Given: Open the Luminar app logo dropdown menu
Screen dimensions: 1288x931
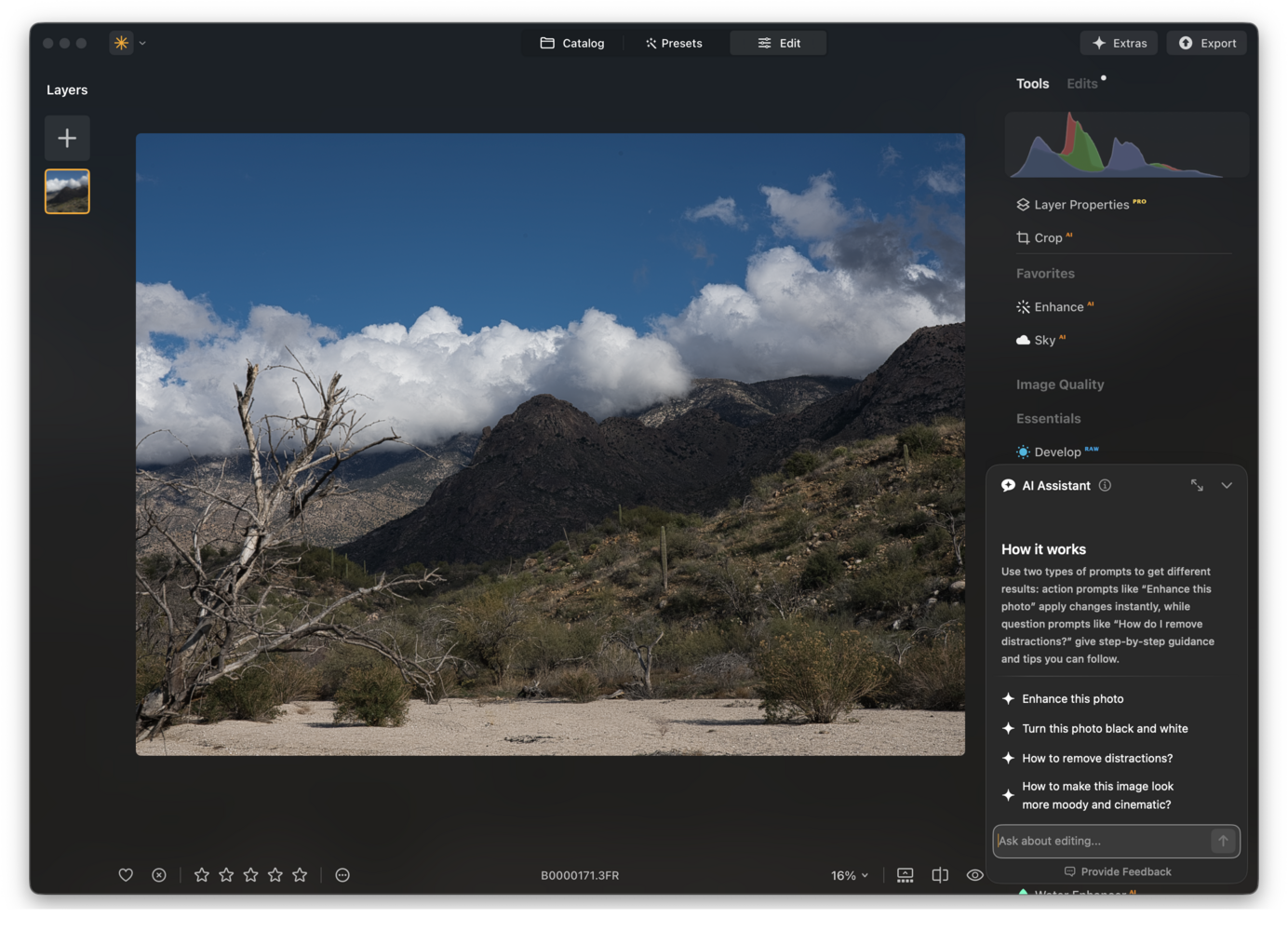Looking at the screenshot, I should (x=128, y=43).
